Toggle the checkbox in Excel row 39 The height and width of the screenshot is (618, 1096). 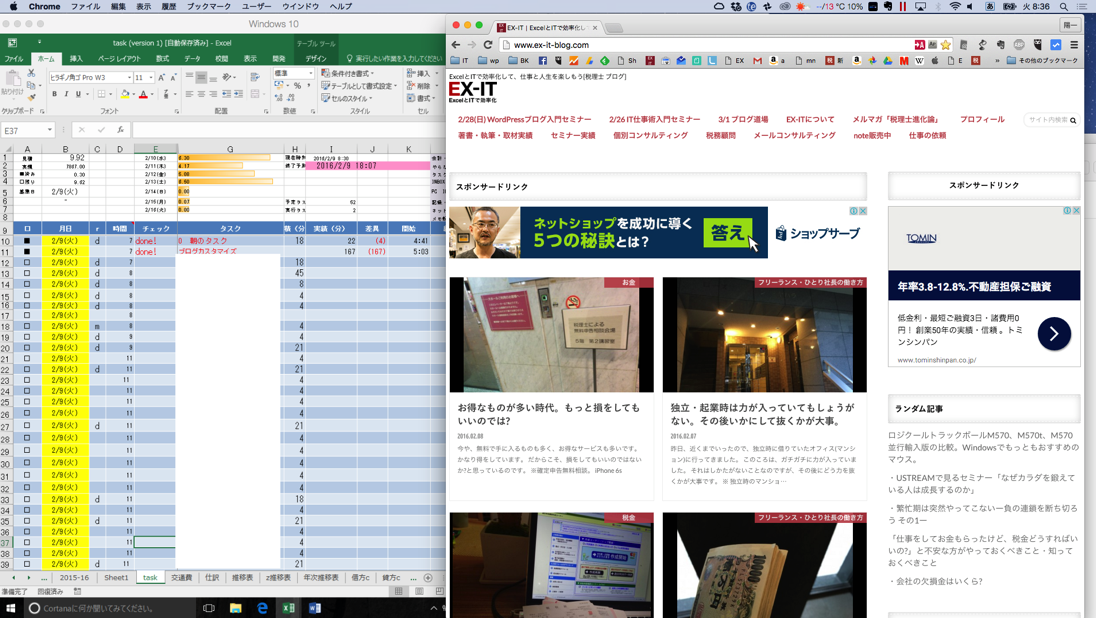tap(27, 563)
